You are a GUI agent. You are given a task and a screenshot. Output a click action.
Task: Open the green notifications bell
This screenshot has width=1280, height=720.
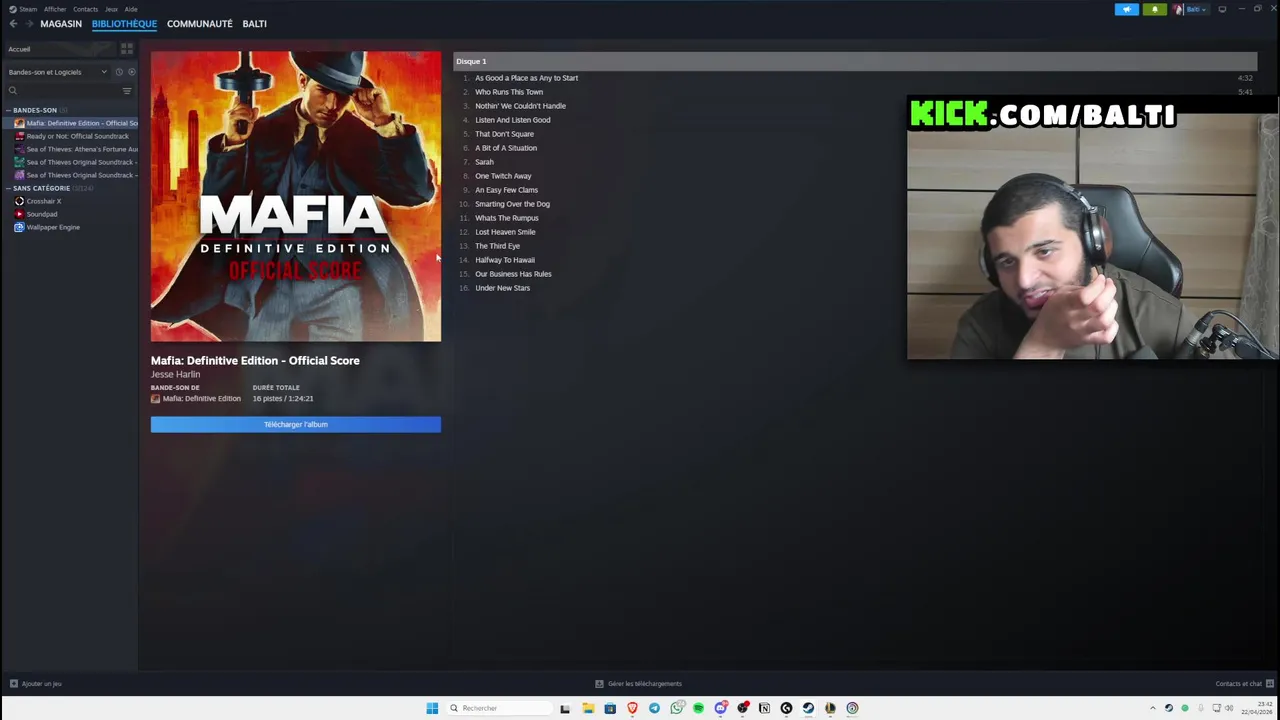click(1155, 9)
